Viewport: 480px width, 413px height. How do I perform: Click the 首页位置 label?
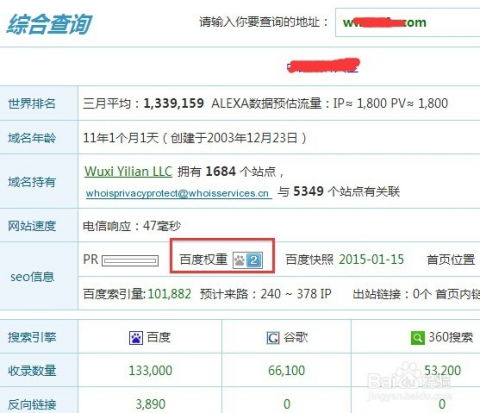coord(451,260)
